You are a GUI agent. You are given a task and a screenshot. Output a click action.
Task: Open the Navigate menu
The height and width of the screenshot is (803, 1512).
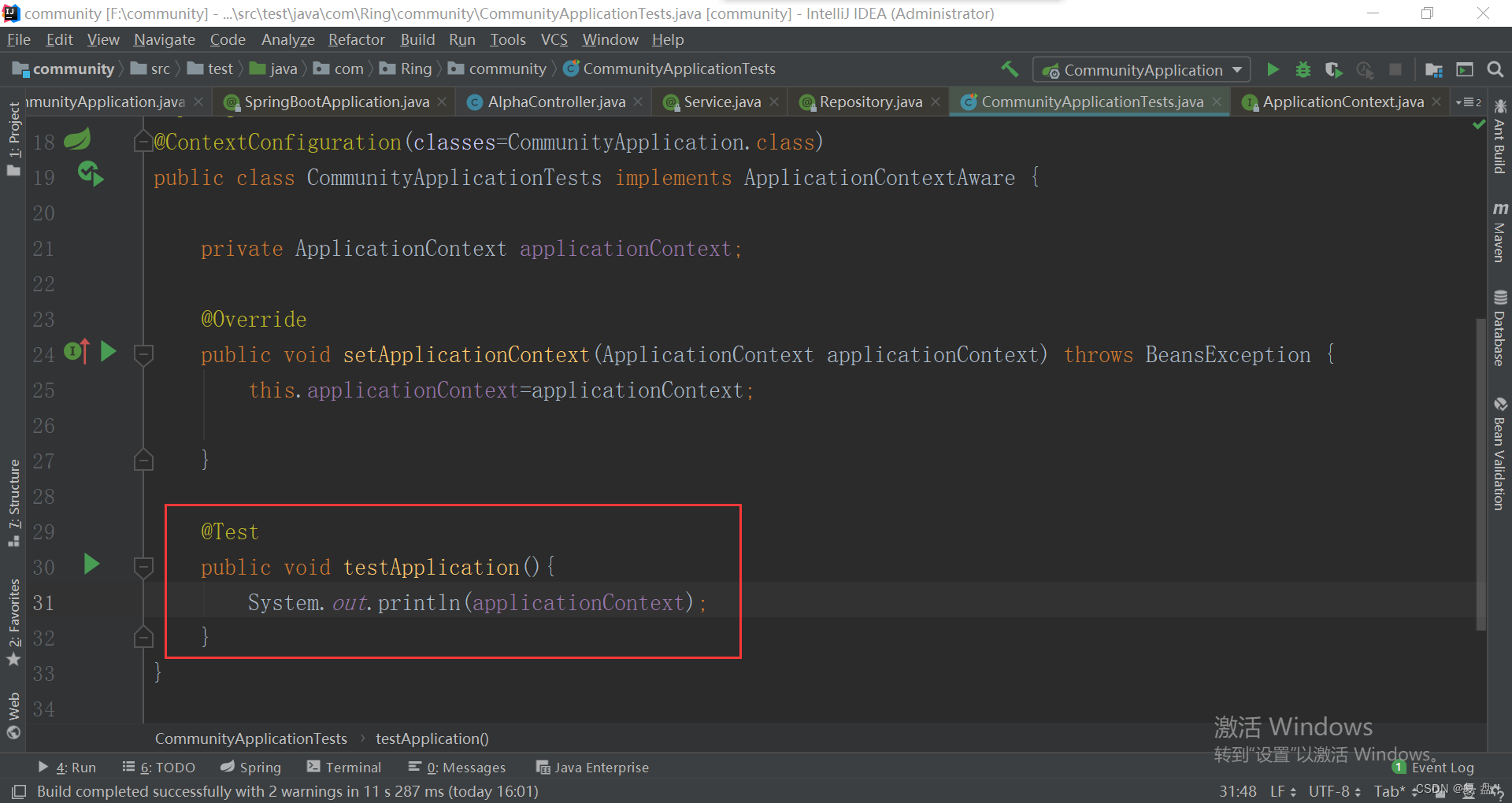164,39
